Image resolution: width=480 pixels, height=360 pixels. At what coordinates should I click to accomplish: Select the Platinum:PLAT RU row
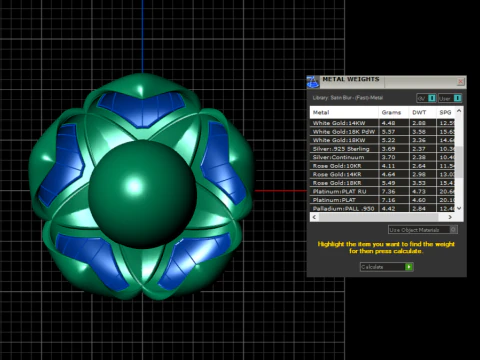(x=382, y=192)
